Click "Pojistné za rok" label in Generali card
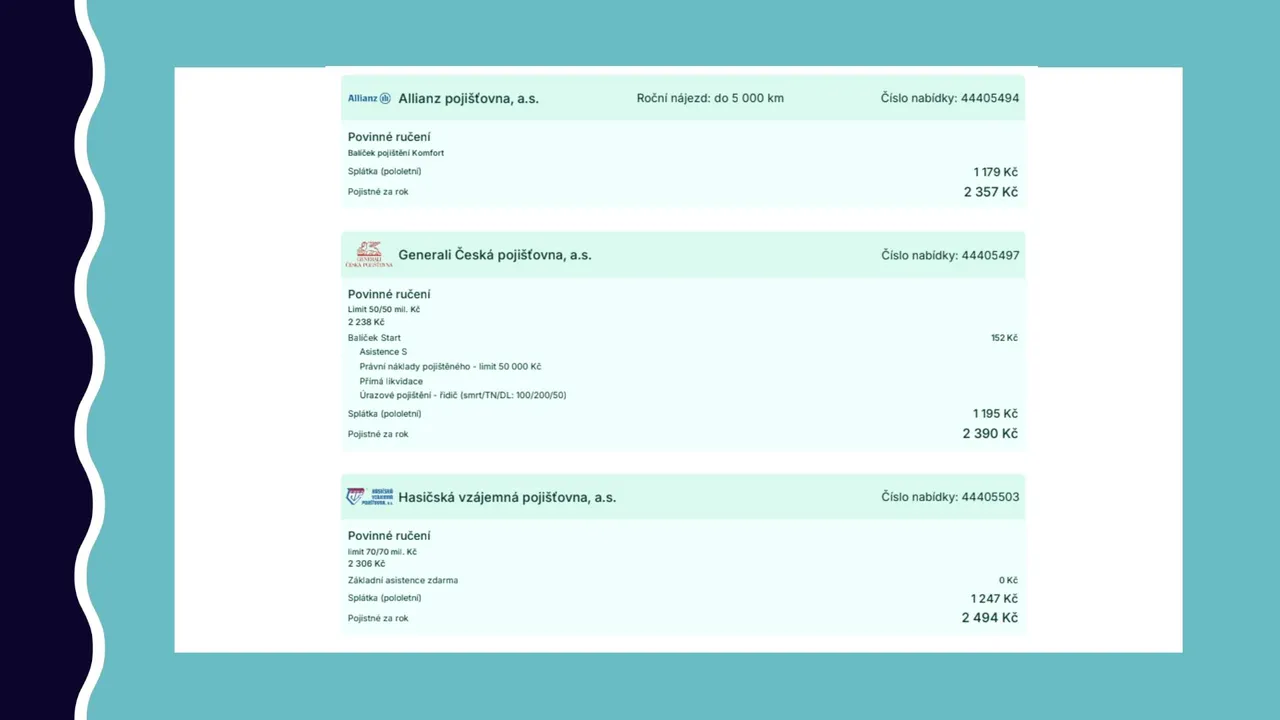1280x720 pixels. pyautogui.click(x=378, y=434)
